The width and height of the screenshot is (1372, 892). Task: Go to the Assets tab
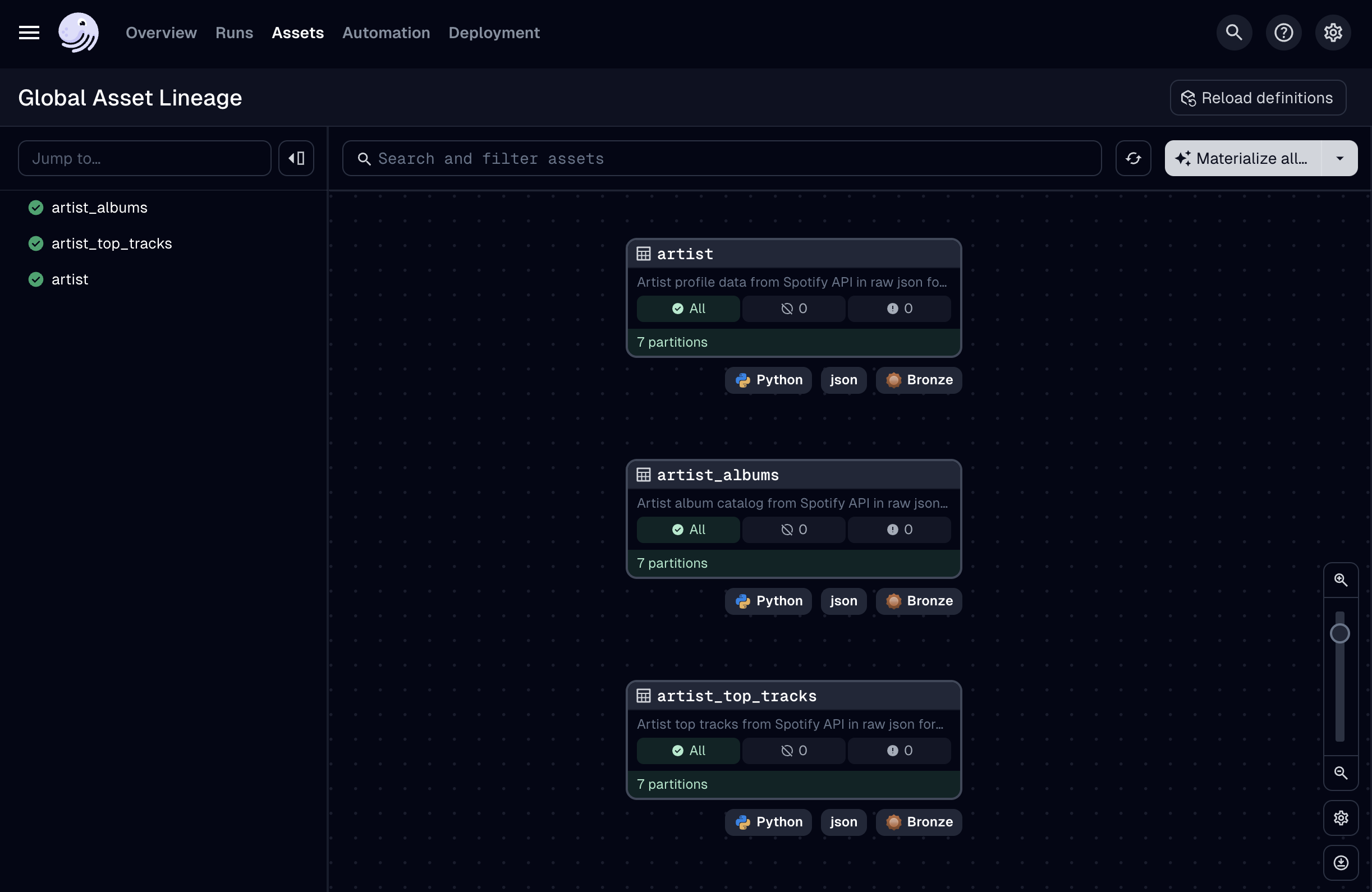(297, 33)
